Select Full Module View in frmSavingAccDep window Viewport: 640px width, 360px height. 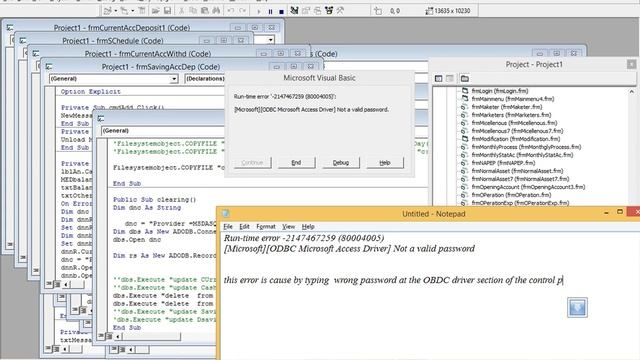[x=57, y=284]
